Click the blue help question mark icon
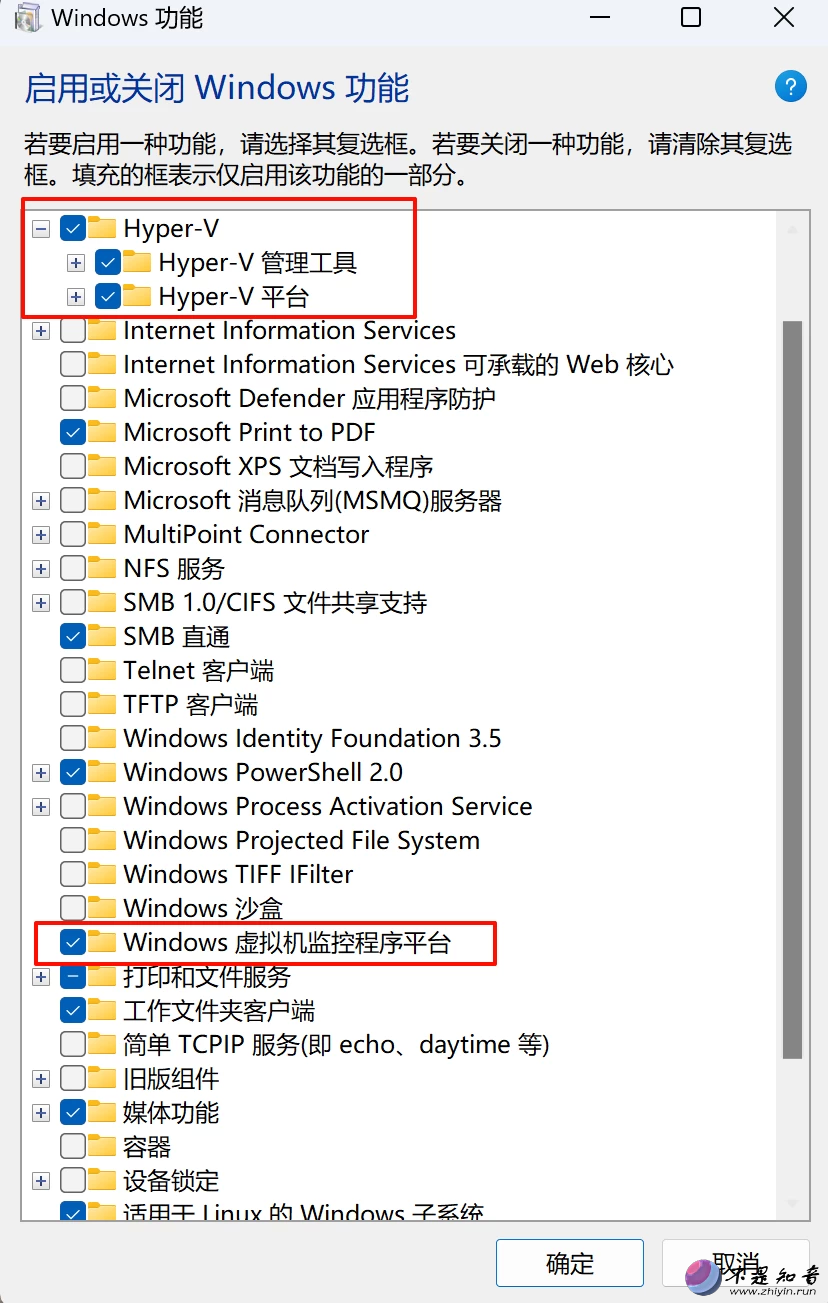Screen dimensions: 828x1303 [x=790, y=86]
